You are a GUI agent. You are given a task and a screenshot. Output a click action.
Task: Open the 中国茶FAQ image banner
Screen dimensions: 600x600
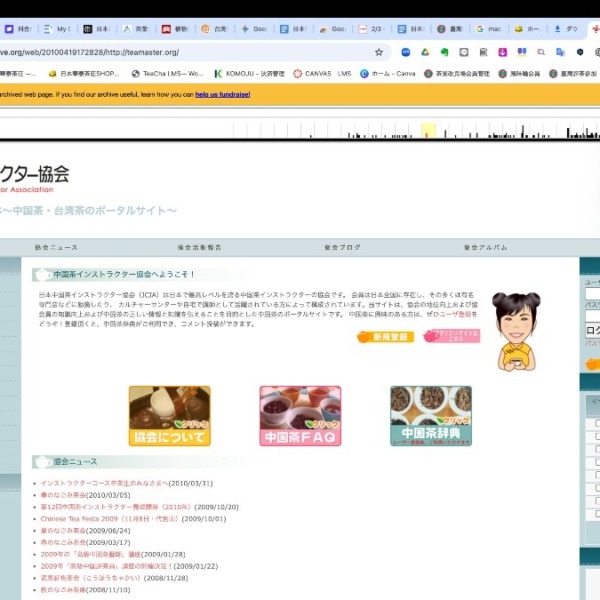pos(300,415)
